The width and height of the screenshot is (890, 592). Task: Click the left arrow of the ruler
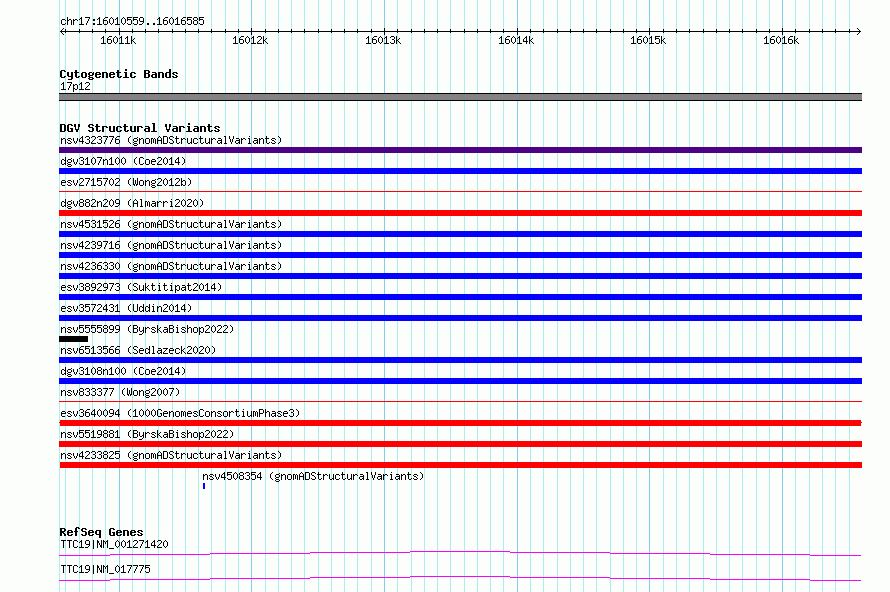(62, 31)
